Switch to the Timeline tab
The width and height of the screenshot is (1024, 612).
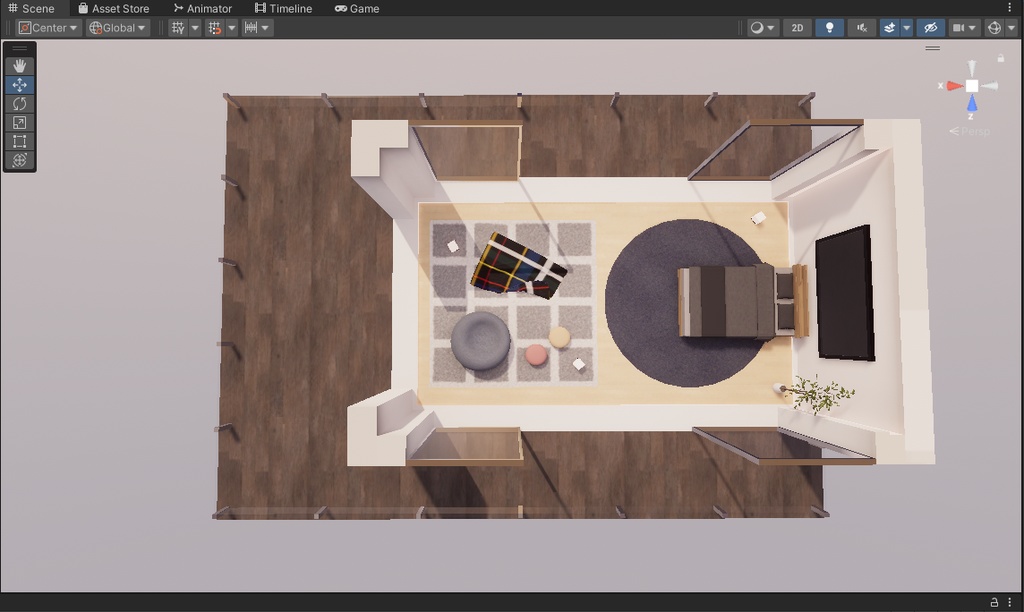[x=283, y=8]
